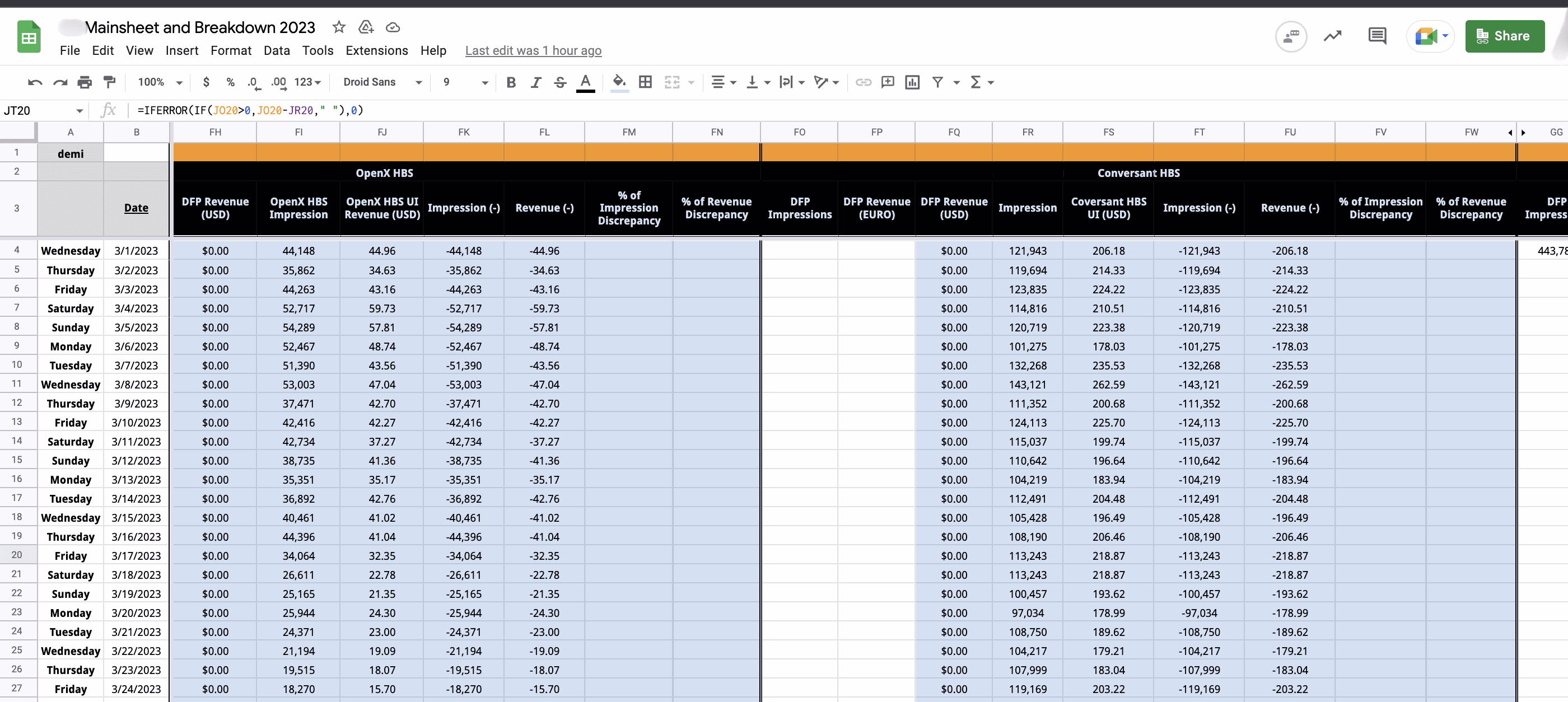
Task: Click the undo icon
Action: (35, 82)
